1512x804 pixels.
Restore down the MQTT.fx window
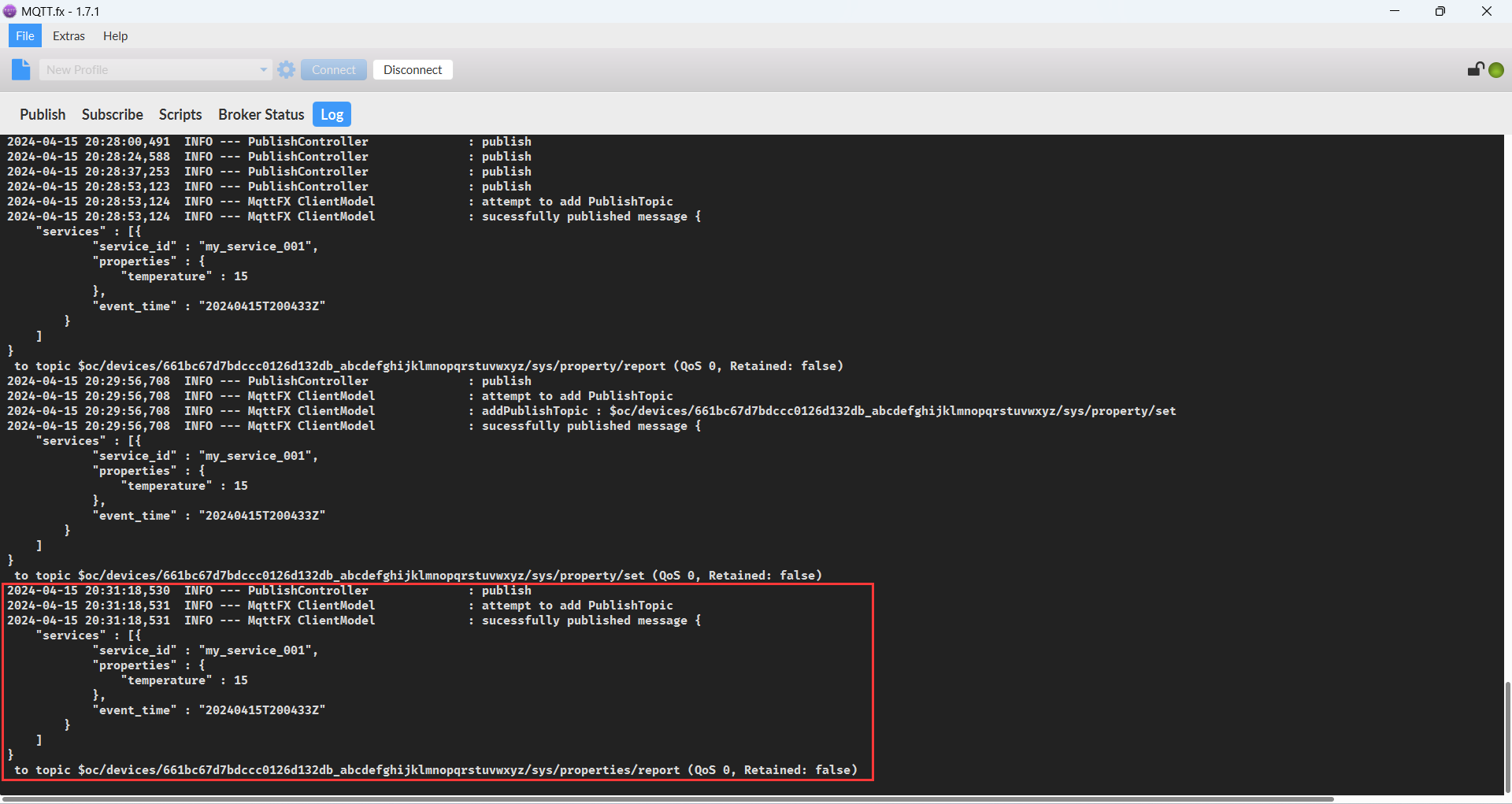coord(1440,11)
